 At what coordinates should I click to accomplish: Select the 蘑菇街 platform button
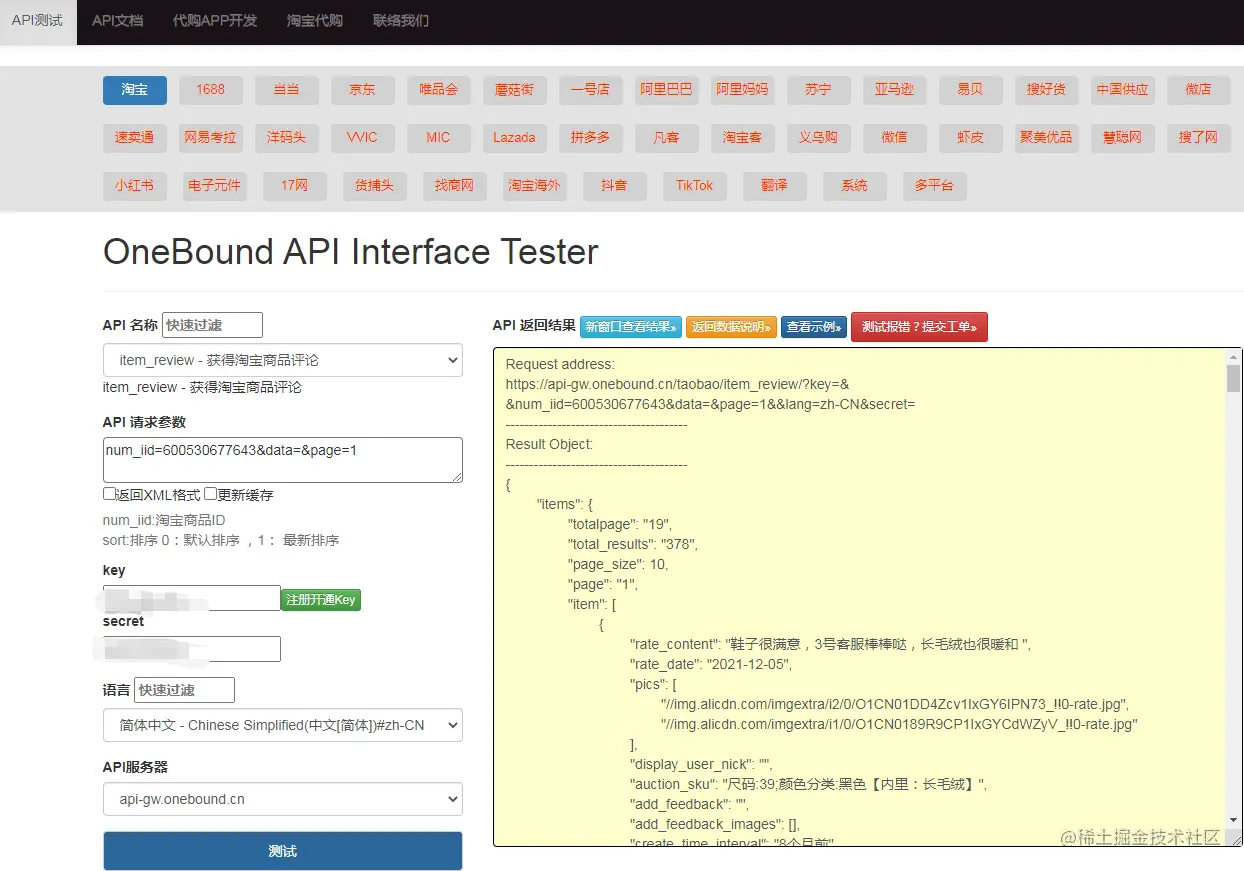514,90
